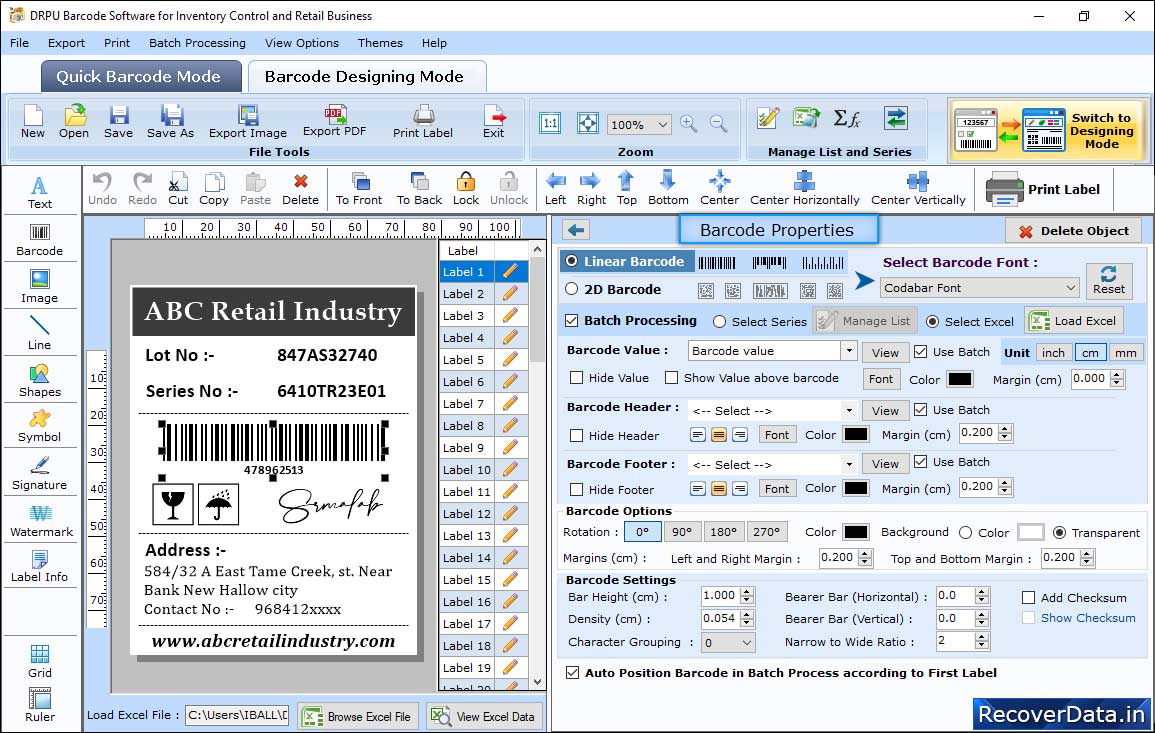The image size is (1155, 733).
Task: Check the Add Checksum box
Action: point(1028,597)
